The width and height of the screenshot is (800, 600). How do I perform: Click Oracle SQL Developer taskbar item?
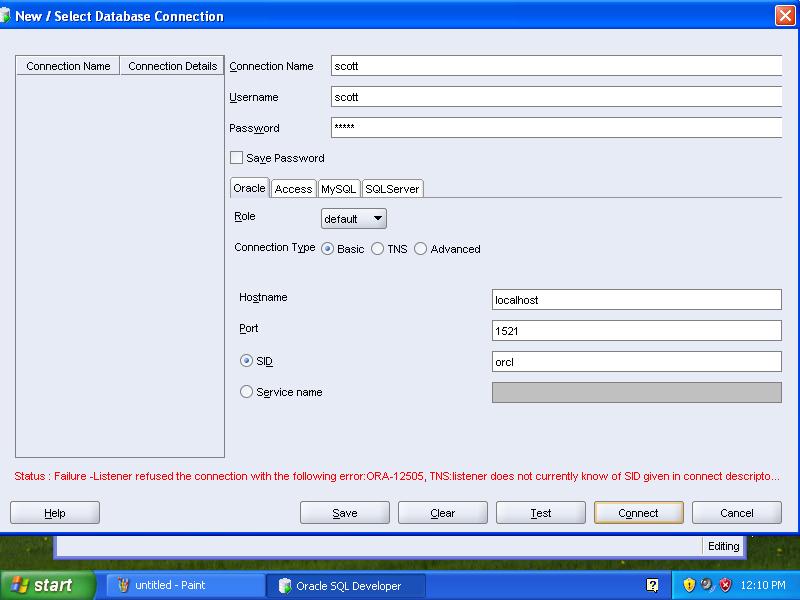(345, 585)
